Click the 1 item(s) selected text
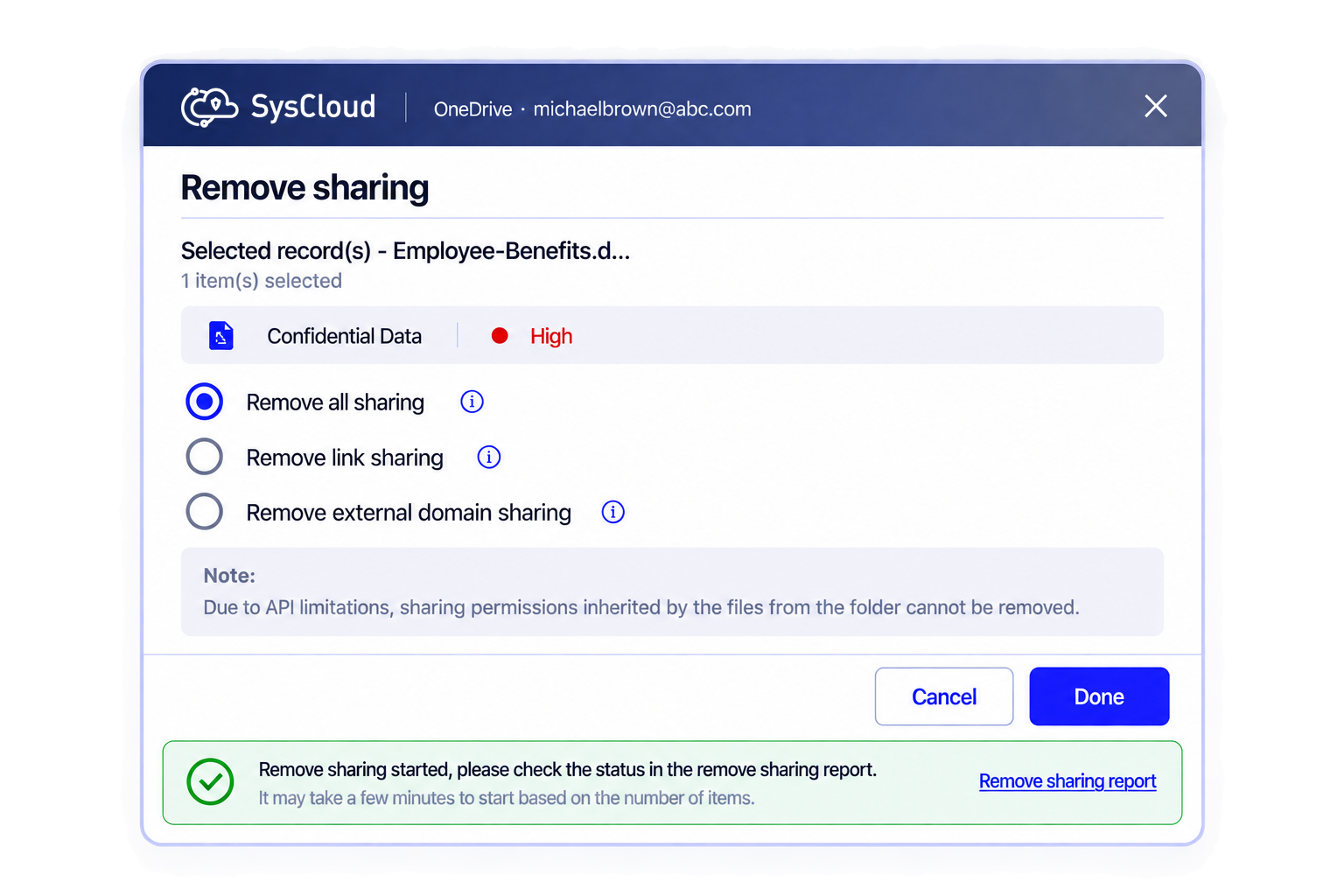Image resolution: width=1344 pixels, height=896 pixels. coord(262,281)
